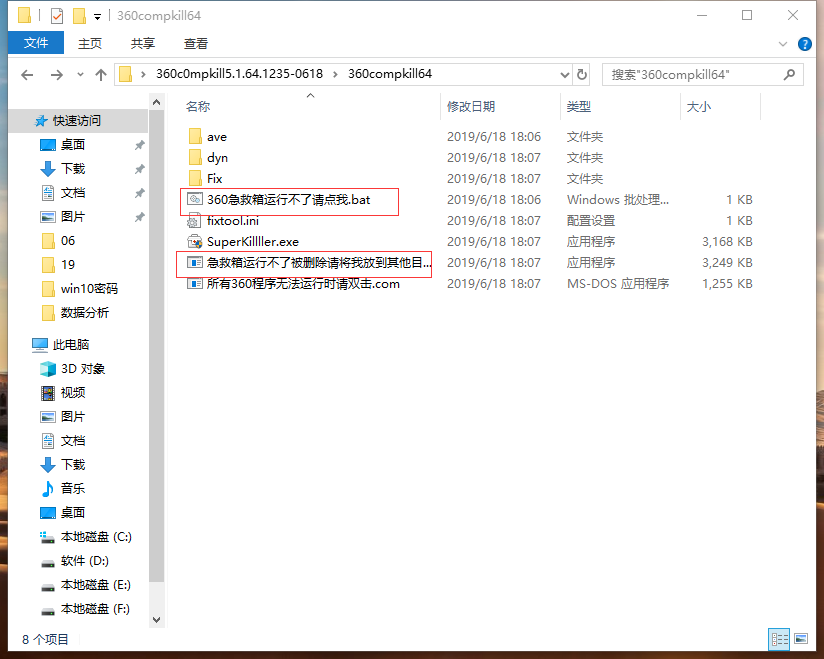Select the Fix folder
Image resolution: width=824 pixels, height=659 pixels.
coord(214,179)
